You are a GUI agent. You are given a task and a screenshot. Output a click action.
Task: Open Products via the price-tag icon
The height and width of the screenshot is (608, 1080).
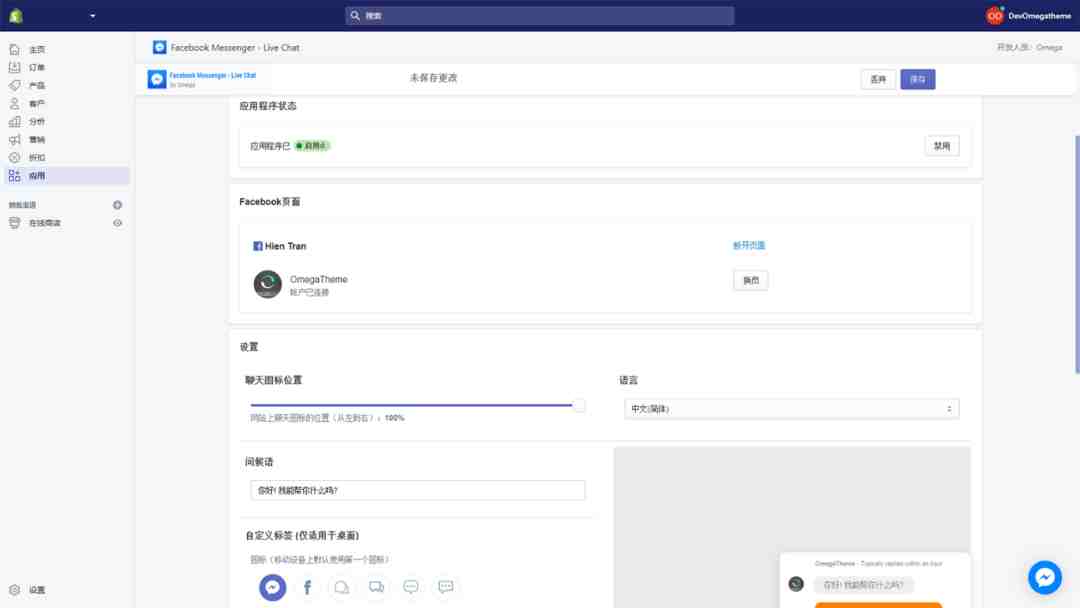point(14,85)
